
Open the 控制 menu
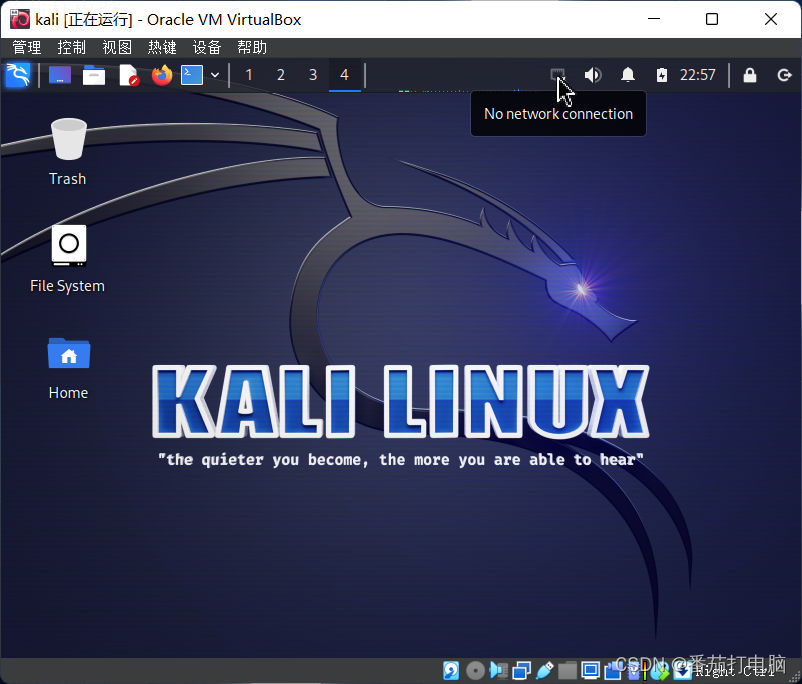(x=72, y=48)
